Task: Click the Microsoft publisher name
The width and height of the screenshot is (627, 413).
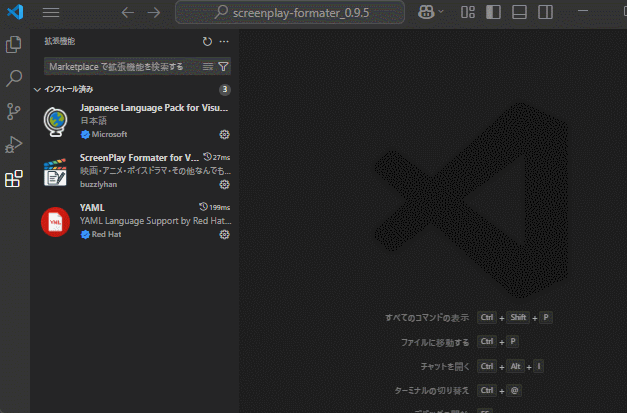Action: point(109,134)
